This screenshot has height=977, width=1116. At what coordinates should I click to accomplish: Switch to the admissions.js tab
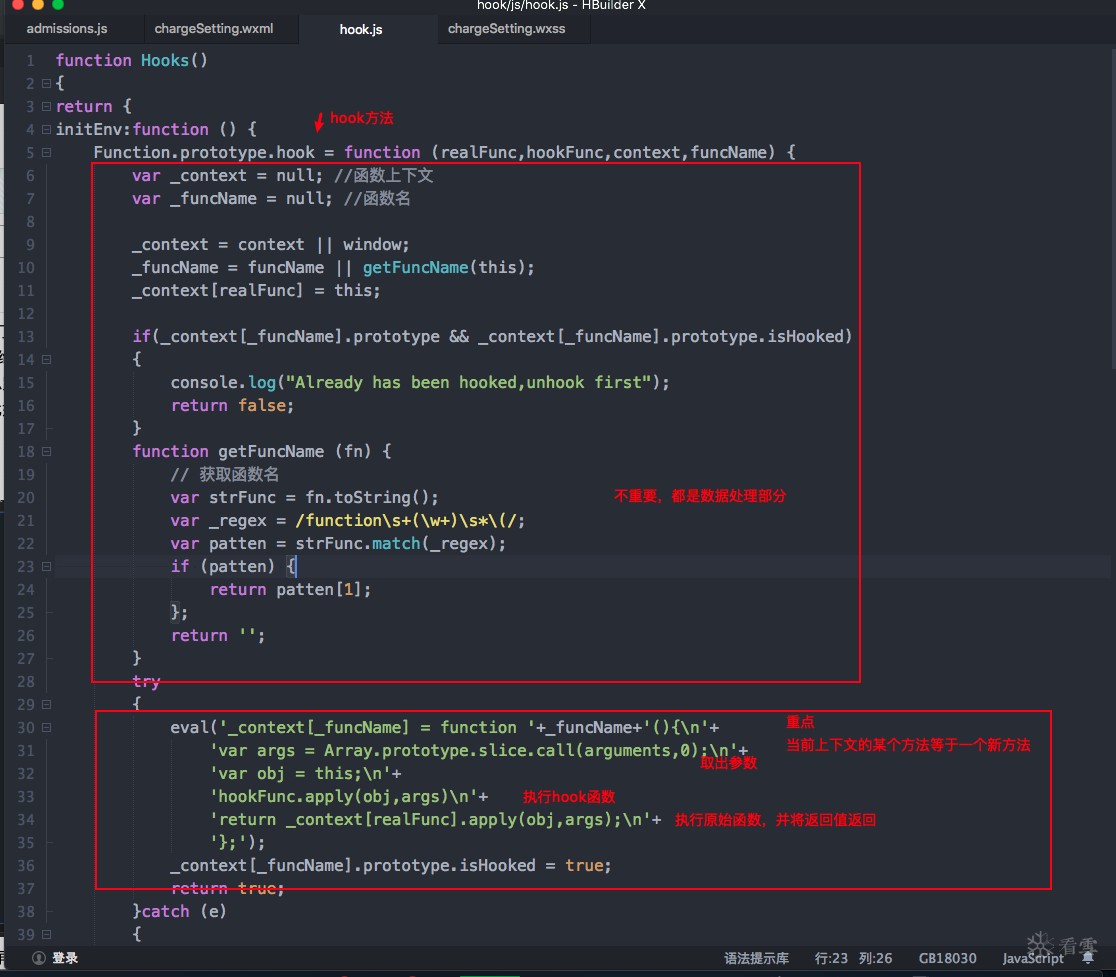point(67,28)
